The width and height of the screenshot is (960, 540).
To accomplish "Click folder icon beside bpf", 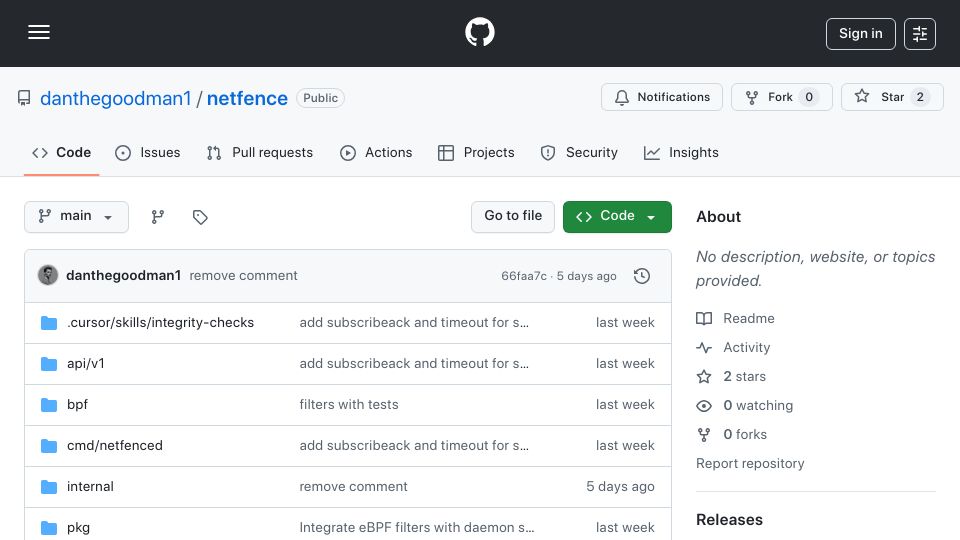I will [48, 405].
